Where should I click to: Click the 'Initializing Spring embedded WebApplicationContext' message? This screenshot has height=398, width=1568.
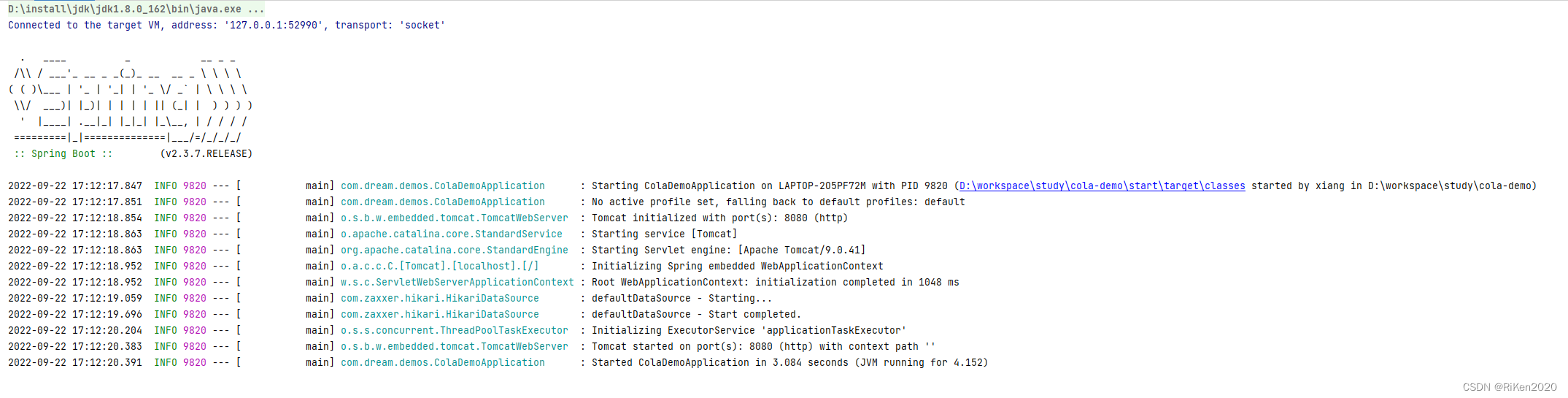click(x=737, y=267)
